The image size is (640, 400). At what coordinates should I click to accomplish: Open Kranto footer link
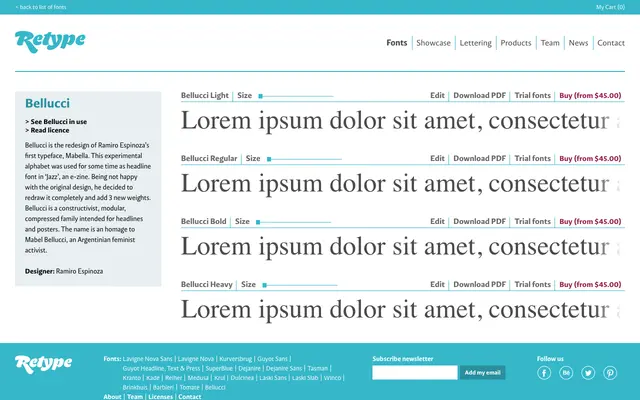(x=131, y=378)
